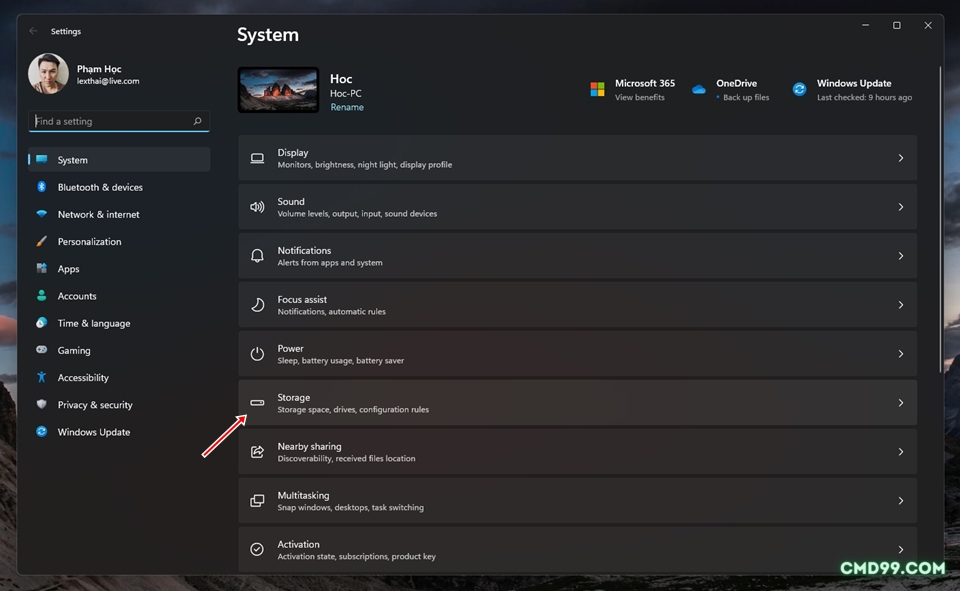Screen dimensions: 960x591
Task: Expand the Nearby sharing row chevron
Action: (x=901, y=452)
